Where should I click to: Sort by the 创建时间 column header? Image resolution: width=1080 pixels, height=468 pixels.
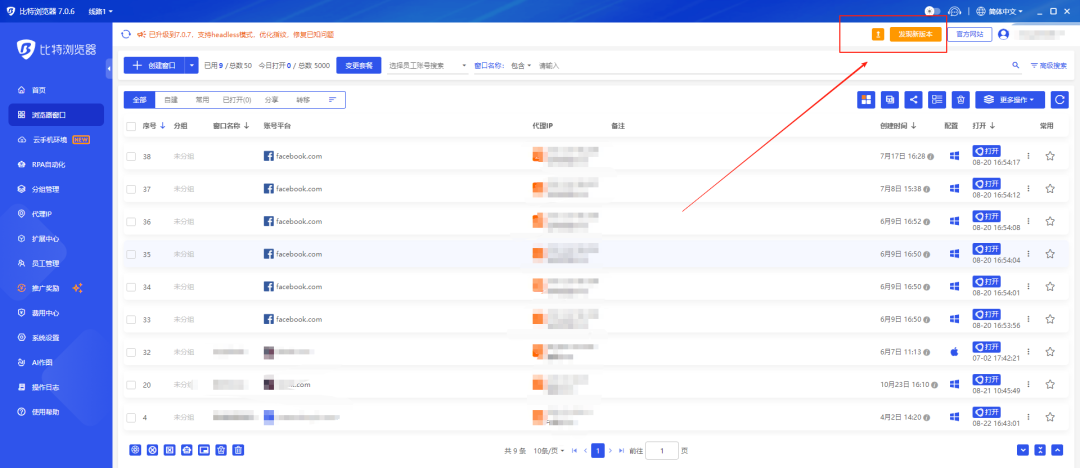[898, 126]
